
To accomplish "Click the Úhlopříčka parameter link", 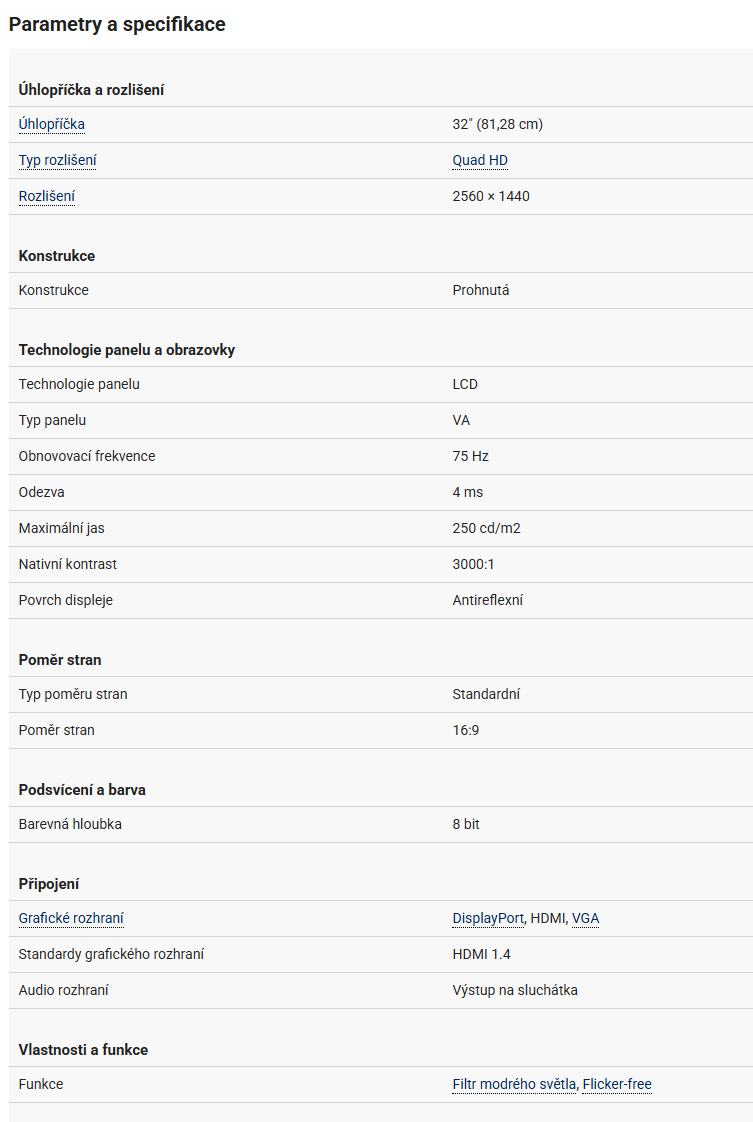I will coord(52,125).
